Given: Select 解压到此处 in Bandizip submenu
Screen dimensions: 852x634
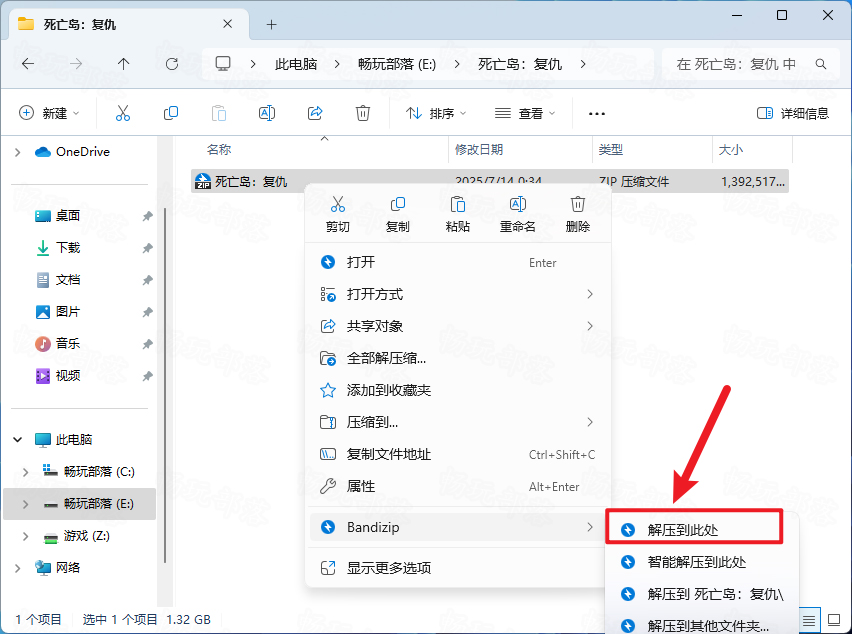Looking at the screenshot, I should (694, 529).
